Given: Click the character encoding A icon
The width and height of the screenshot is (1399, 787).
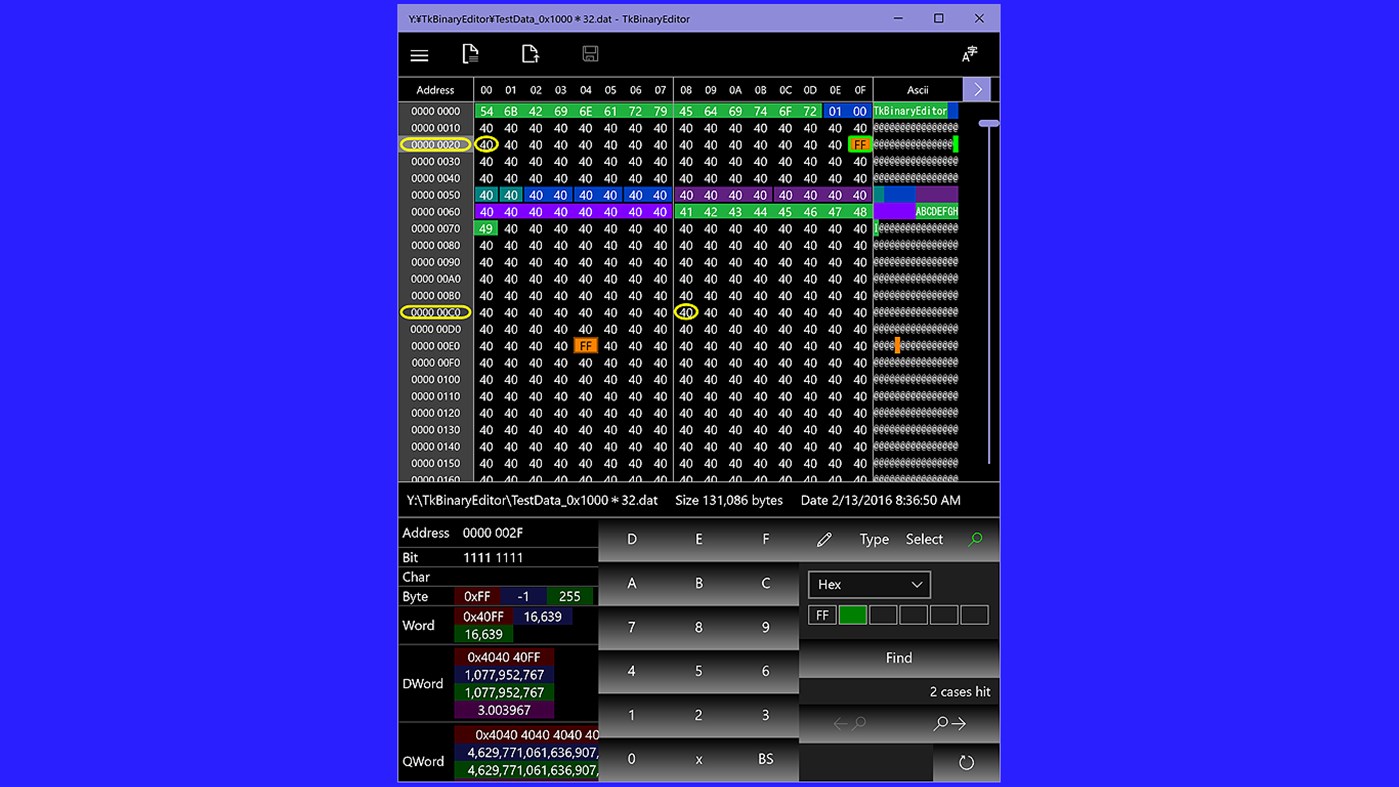Looking at the screenshot, I should point(967,54).
